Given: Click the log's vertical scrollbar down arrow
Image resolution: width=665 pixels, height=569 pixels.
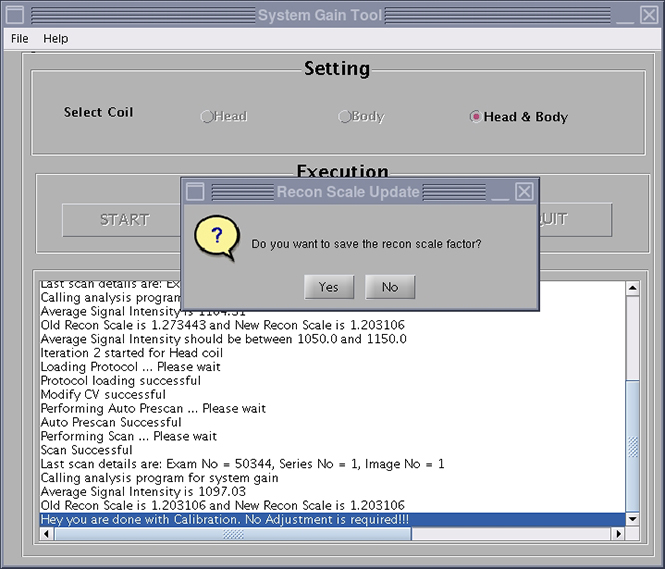Looking at the screenshot, I should pyautogui.click(x=632, y=519).
